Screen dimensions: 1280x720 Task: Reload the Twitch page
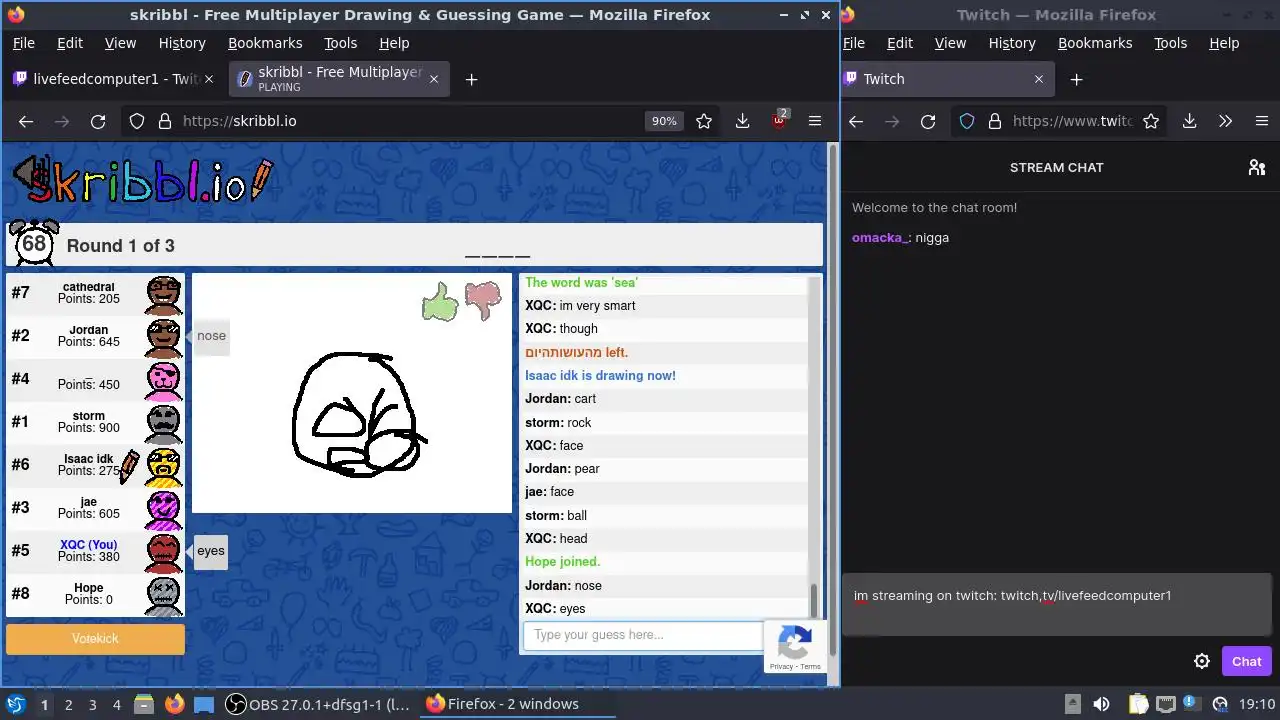(928, 121)
